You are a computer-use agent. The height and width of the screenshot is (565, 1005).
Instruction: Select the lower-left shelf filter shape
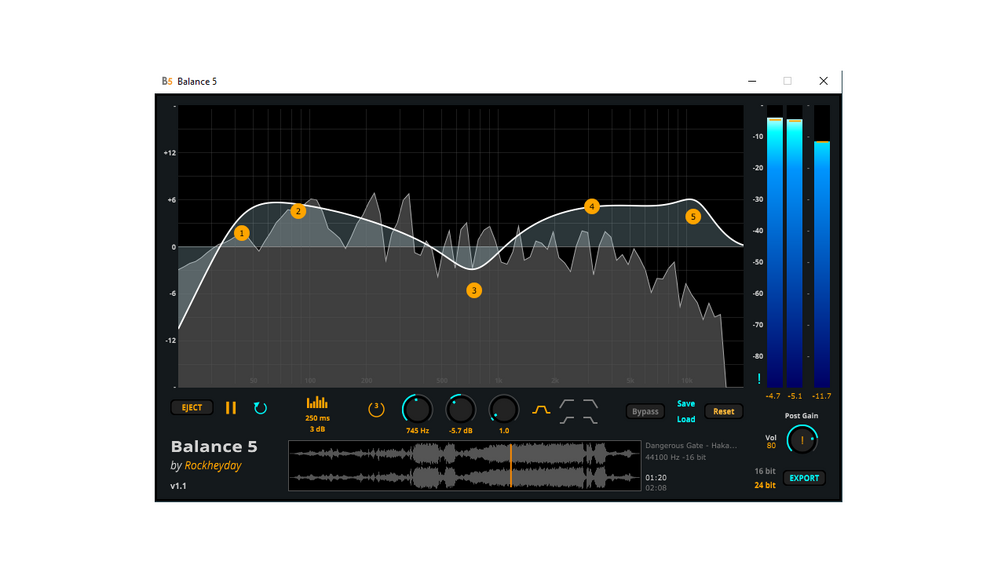pos(567,420)
